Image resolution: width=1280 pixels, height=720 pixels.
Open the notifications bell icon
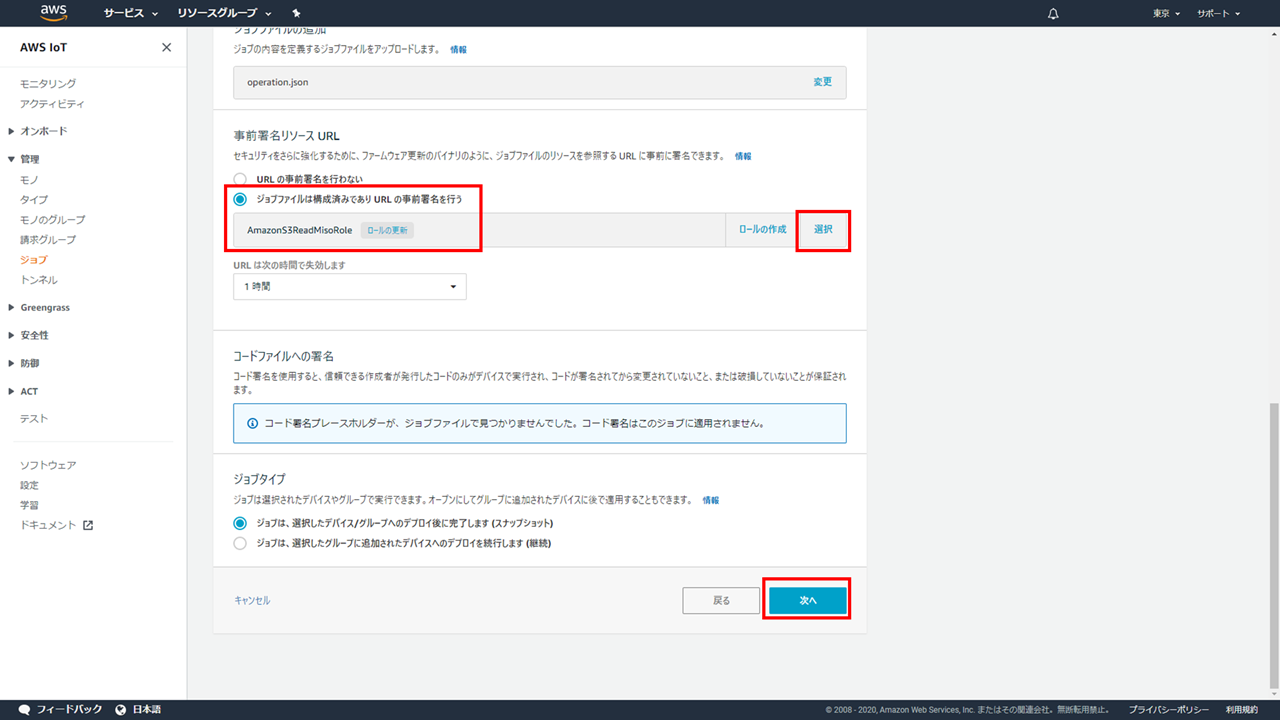[x=1052, y=14]
